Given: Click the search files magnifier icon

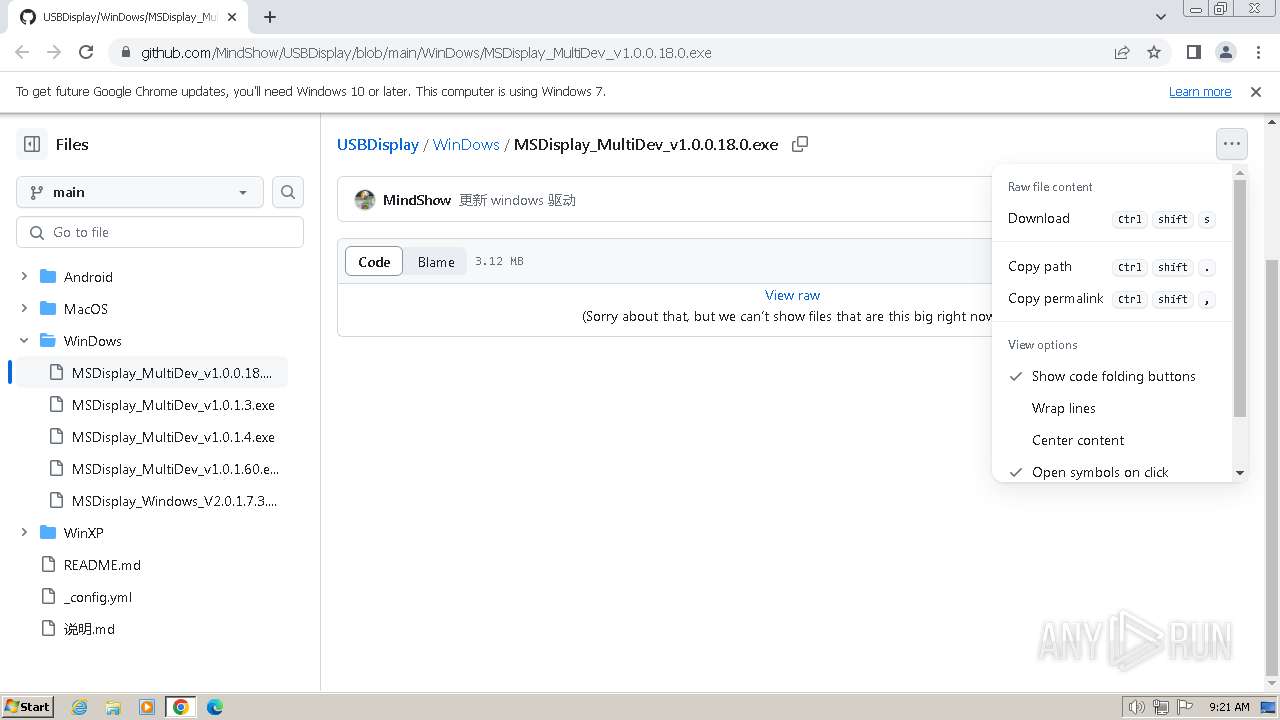Looking at the screenshot, I should click(x=288, y=192).
